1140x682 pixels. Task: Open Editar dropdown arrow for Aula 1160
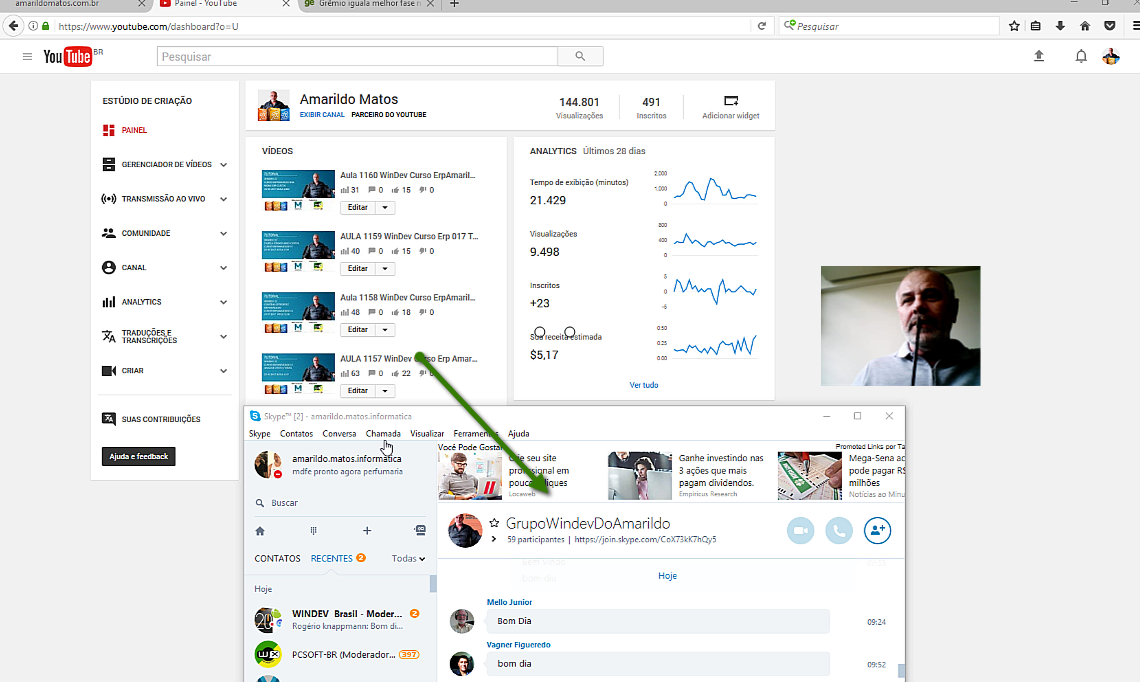(385, 207)
